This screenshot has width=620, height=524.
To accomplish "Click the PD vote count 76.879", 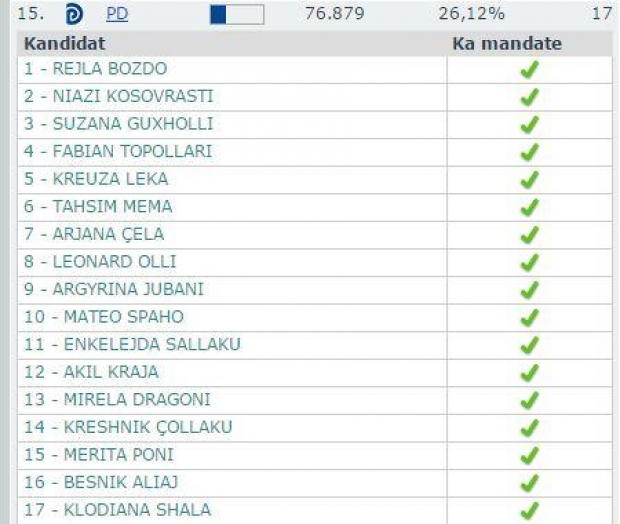I will (334, 15).
